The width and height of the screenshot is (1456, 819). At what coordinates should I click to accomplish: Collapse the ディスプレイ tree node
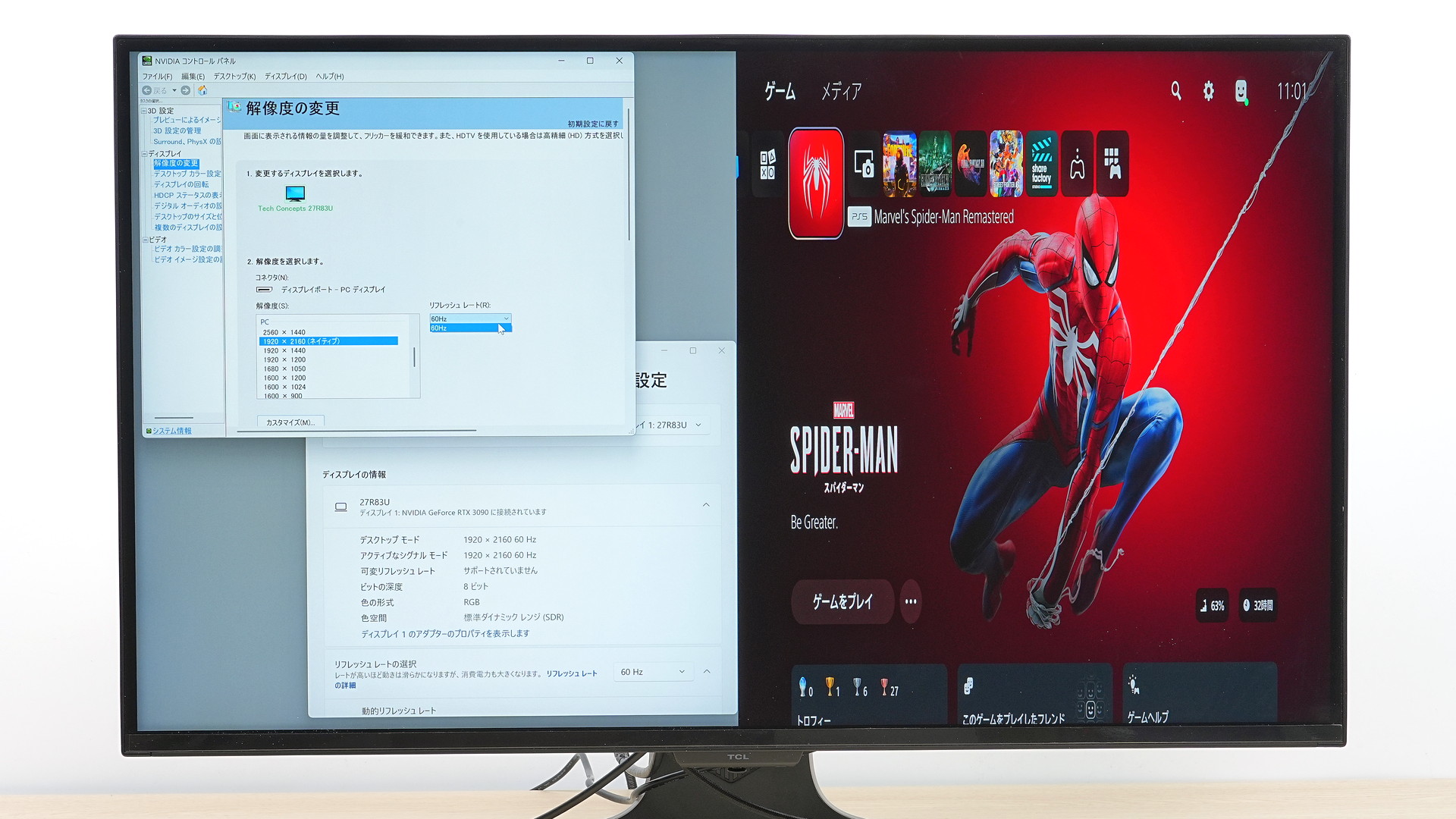pos(144,154)
